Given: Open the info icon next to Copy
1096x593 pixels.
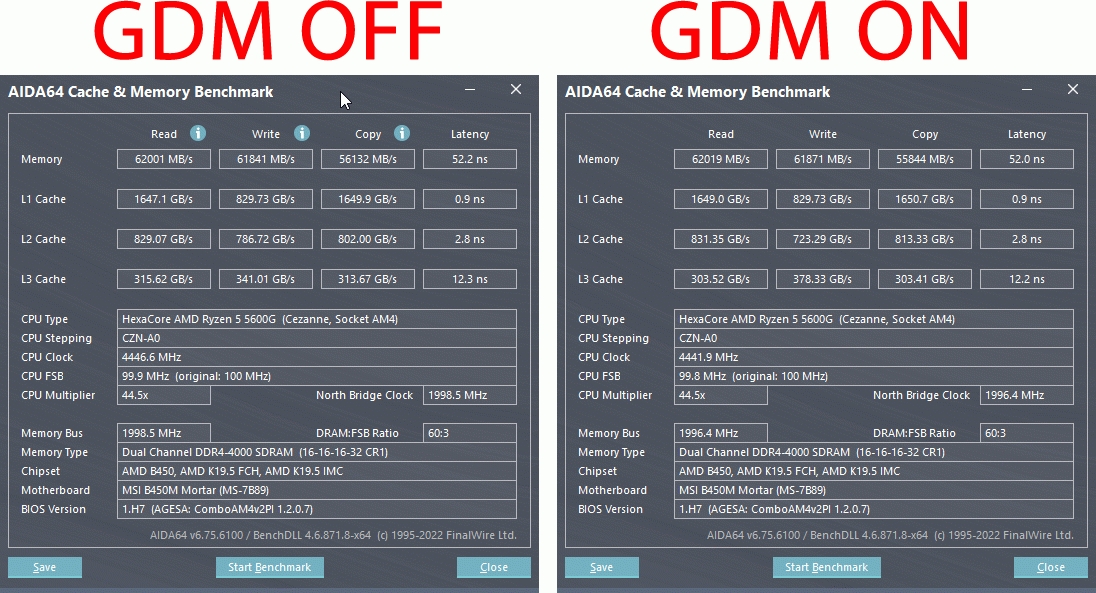Looking at the screenshot, I should coord(402,133).
